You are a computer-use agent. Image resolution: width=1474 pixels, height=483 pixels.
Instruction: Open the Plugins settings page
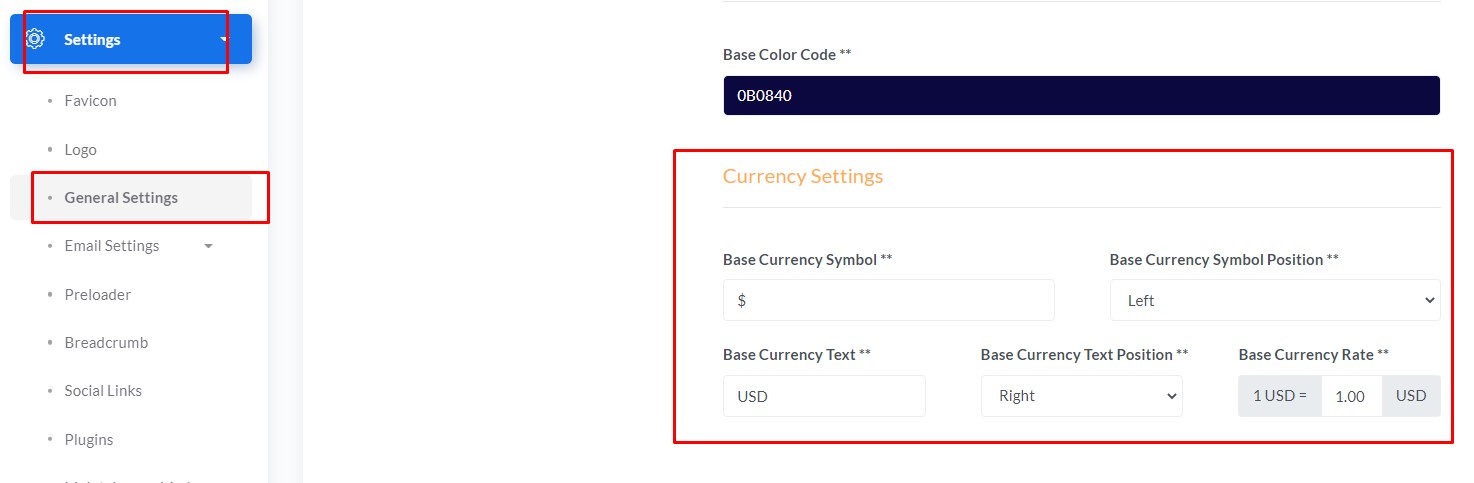pos(88,440)
